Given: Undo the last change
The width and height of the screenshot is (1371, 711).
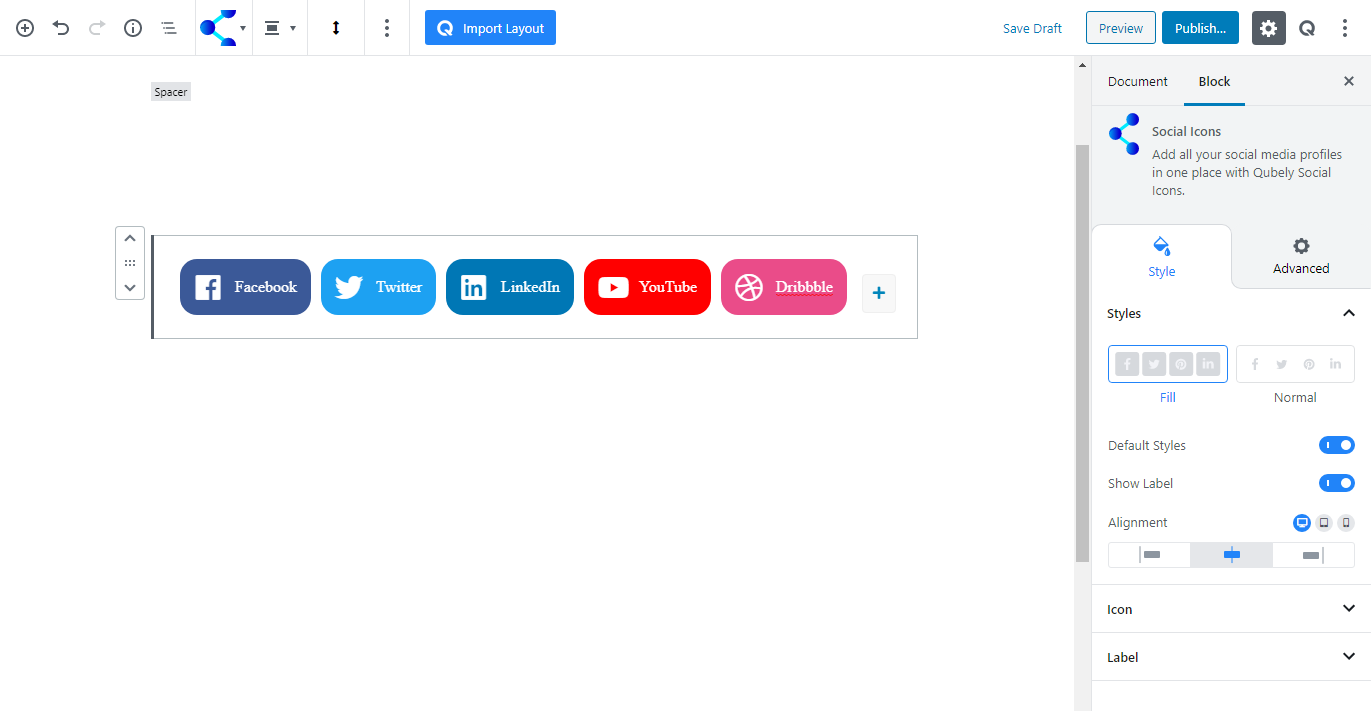Looking at the screenshot, I should (61, 28).
